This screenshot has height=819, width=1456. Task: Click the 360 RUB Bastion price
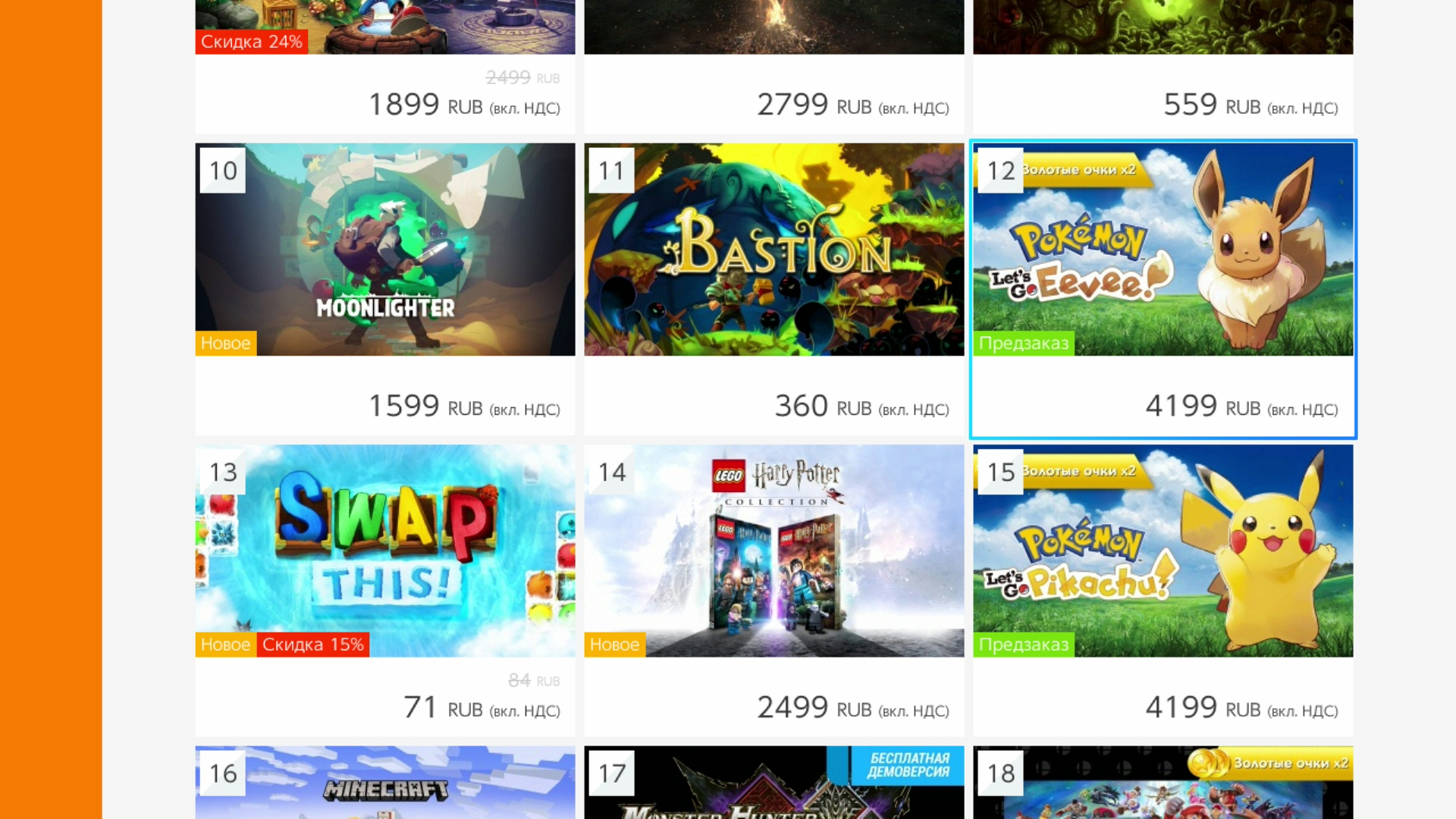click(862, 406)
